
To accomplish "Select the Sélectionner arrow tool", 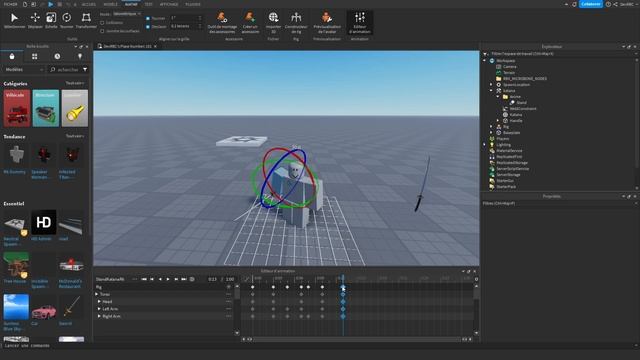I will [x=14, y=20].
